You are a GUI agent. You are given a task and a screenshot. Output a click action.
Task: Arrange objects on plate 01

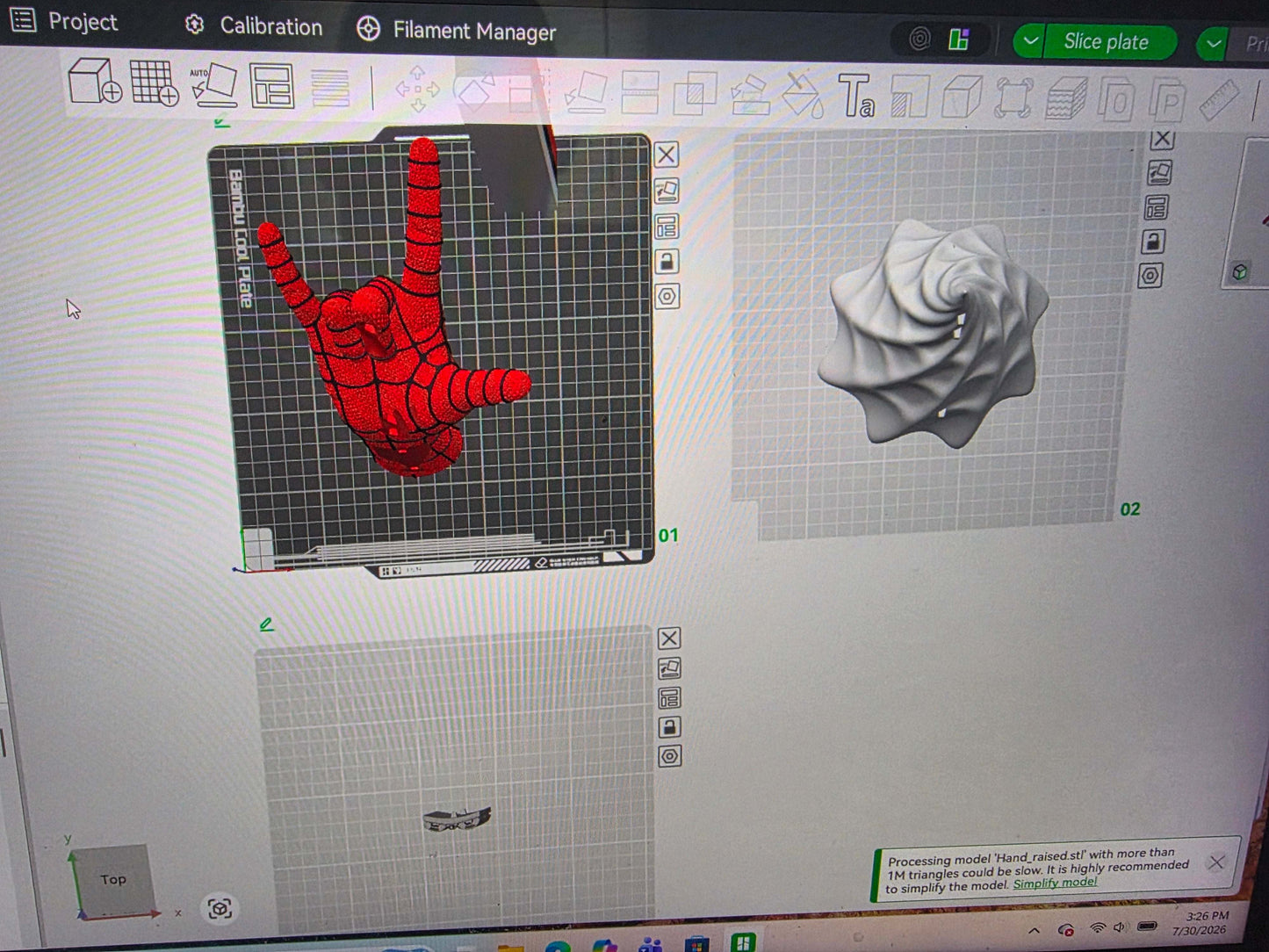667,227
